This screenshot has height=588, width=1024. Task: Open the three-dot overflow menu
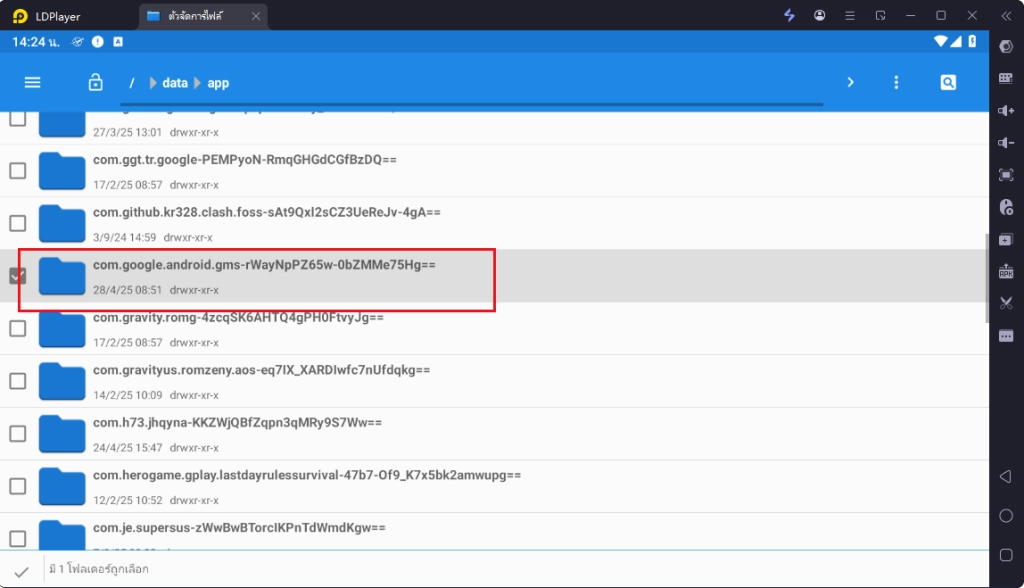tap(896, 82)
